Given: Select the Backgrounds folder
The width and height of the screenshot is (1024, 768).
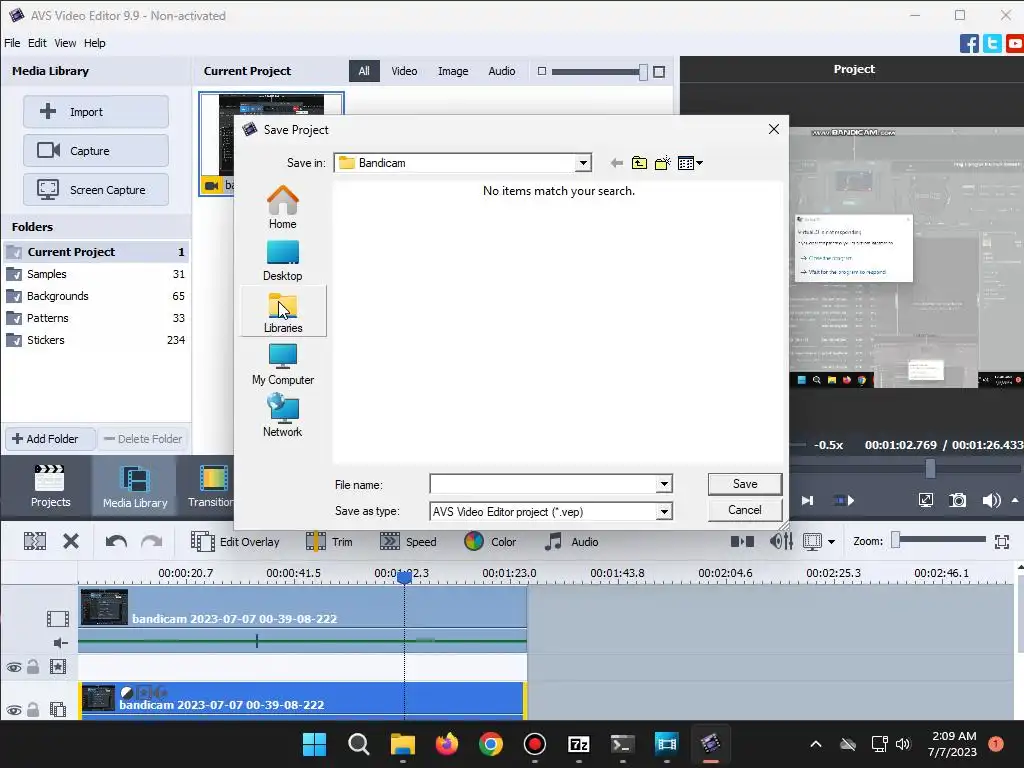Looking at the screenshot, I should click(x=96, y=296).
